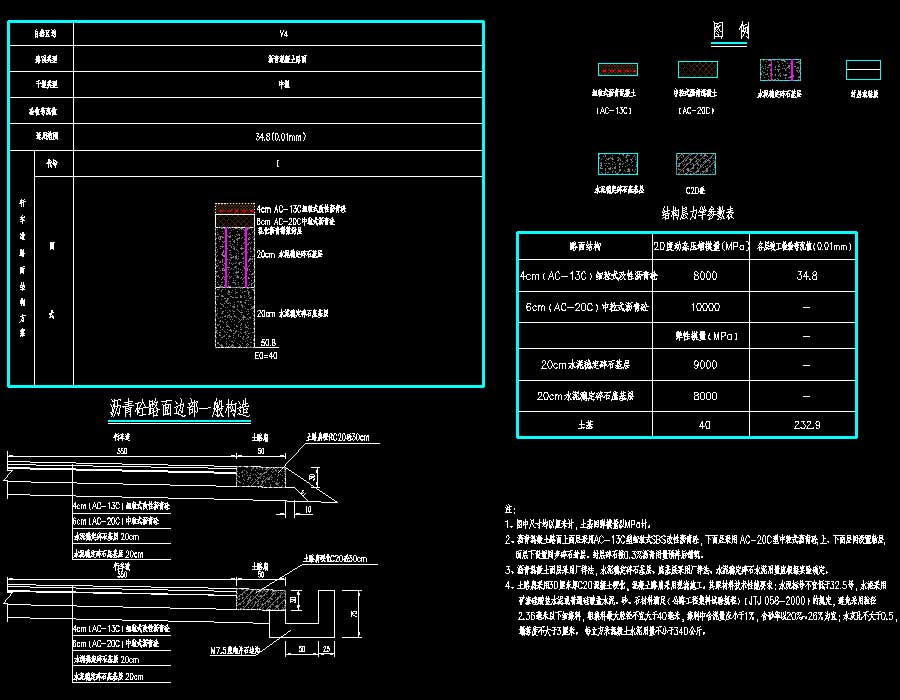Click the dash in the 6cm (AC-20C) row
This screenshot has width=900, height=700.
[x=806, y=308]
